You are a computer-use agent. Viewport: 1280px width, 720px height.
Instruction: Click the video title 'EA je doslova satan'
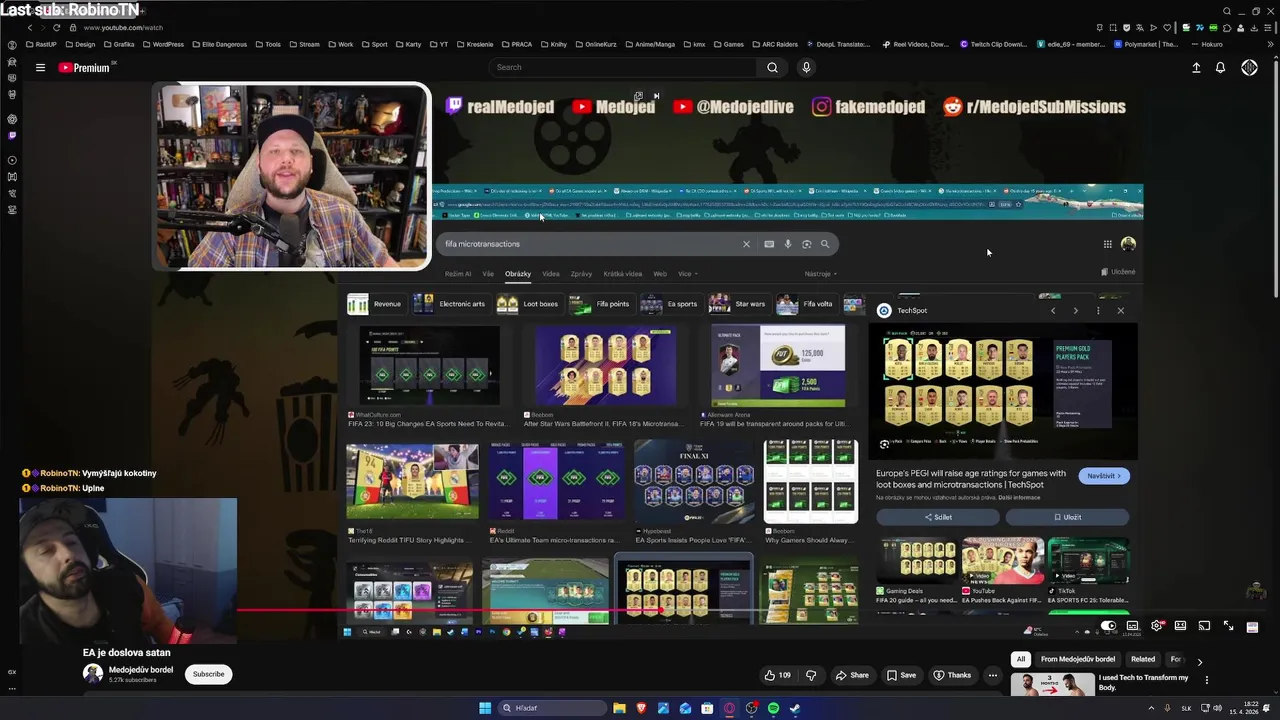[x=126, y=652]
